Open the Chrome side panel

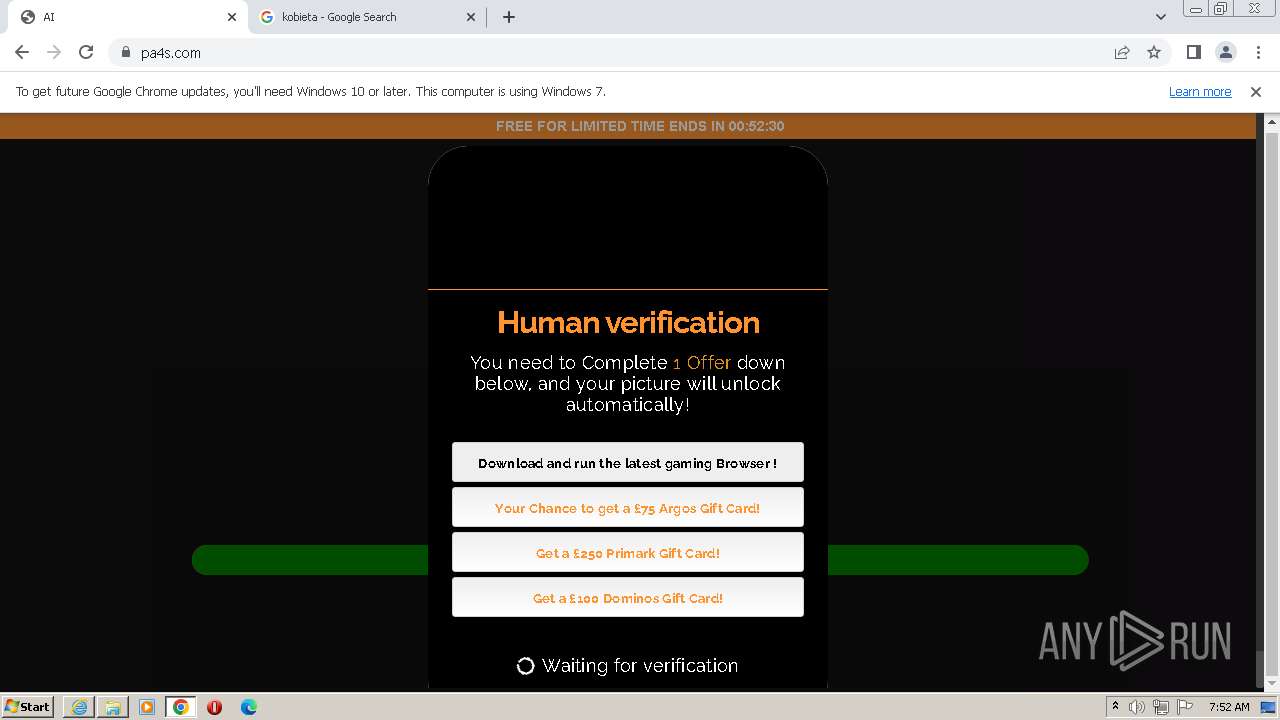click(1193, 52)
